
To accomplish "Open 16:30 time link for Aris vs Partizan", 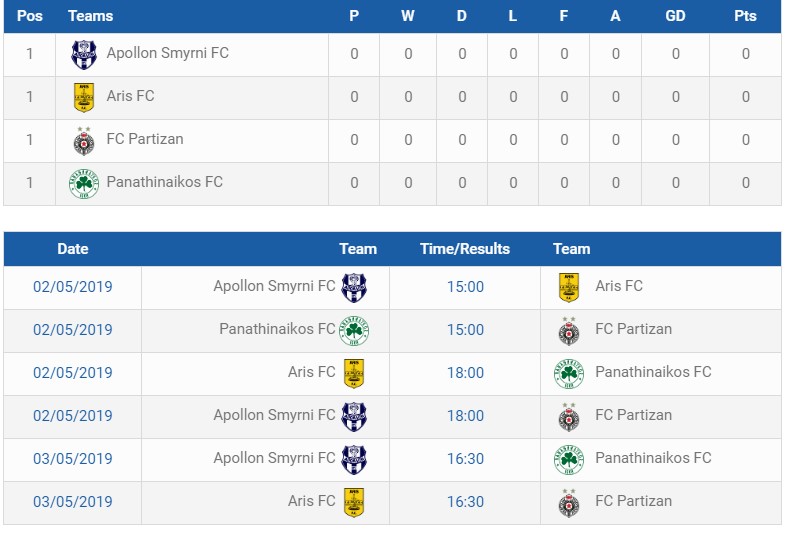I will (465, 501).
